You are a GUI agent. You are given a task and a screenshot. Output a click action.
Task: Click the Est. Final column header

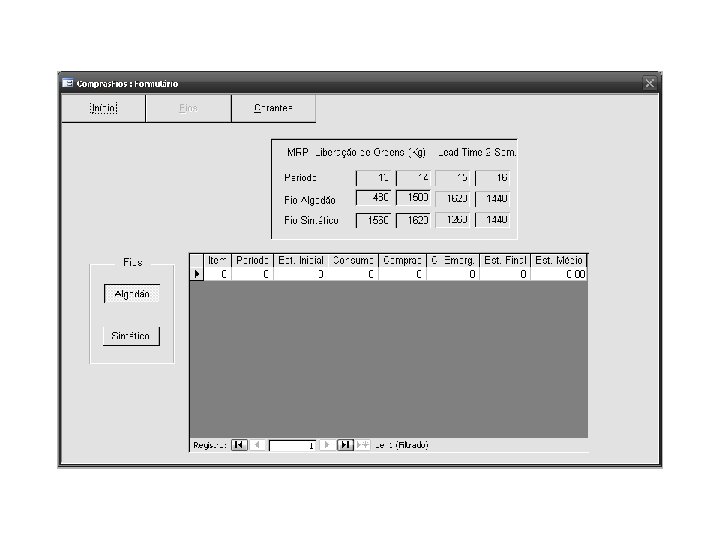[x=505, y=260]
